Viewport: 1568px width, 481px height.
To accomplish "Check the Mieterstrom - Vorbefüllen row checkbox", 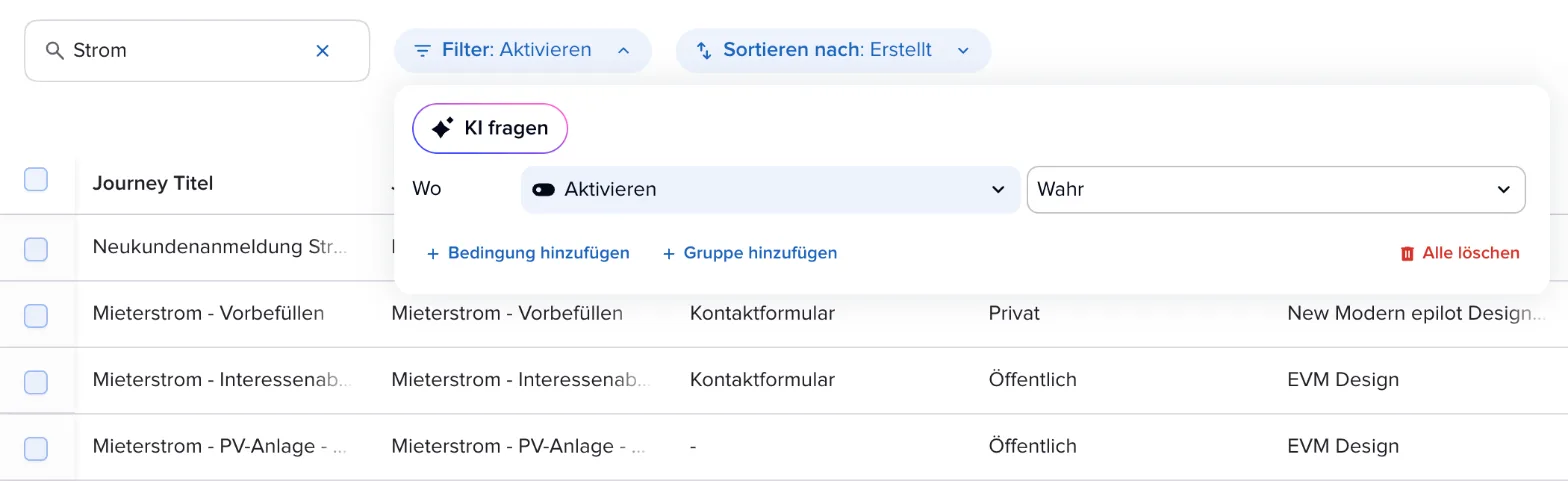I will click(x=36, y=316).
